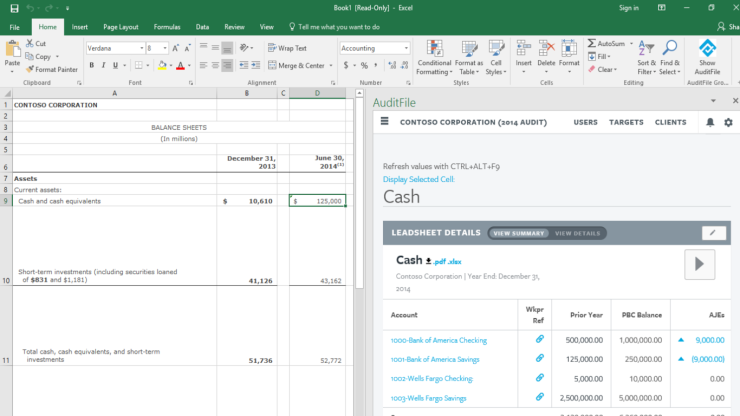Increase the cell indent

255,65
